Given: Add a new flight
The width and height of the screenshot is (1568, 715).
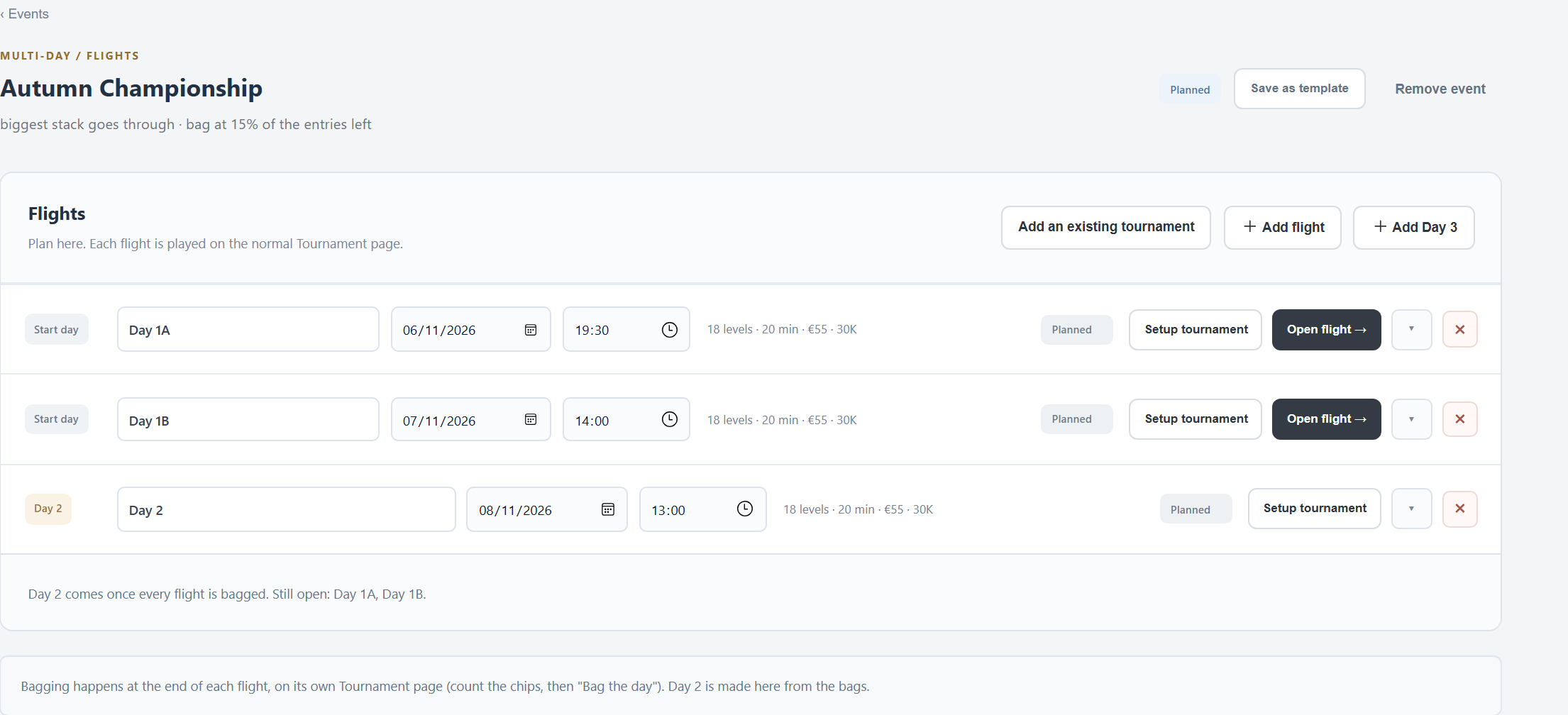Looking at the screenshot, I should click(x=1282, y=227).
